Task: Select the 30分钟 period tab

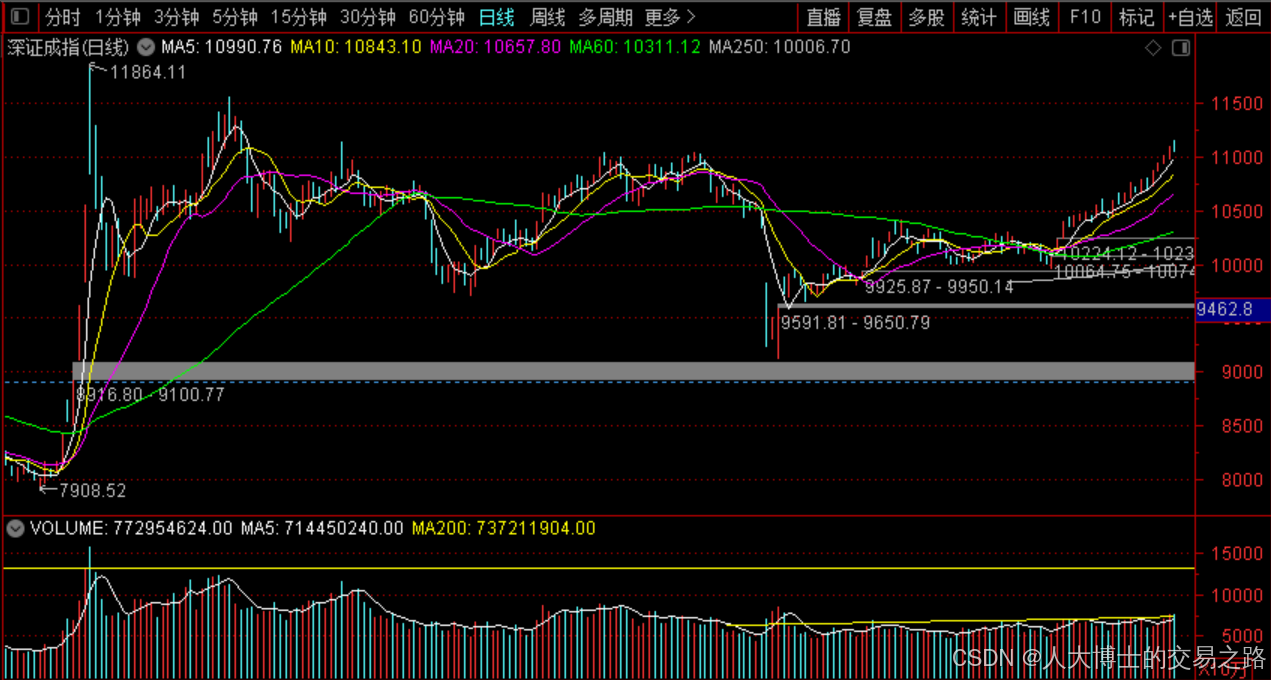Action: click(368, 17)
